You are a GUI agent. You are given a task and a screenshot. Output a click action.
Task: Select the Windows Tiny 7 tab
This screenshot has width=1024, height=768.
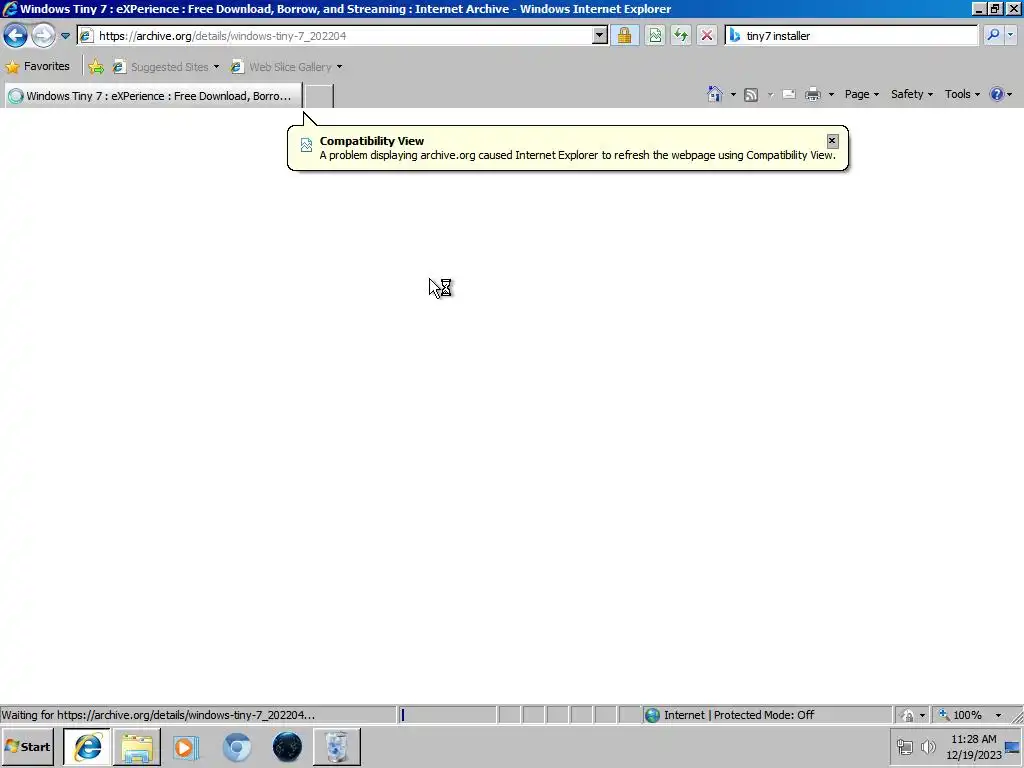(x=153, y=96)
